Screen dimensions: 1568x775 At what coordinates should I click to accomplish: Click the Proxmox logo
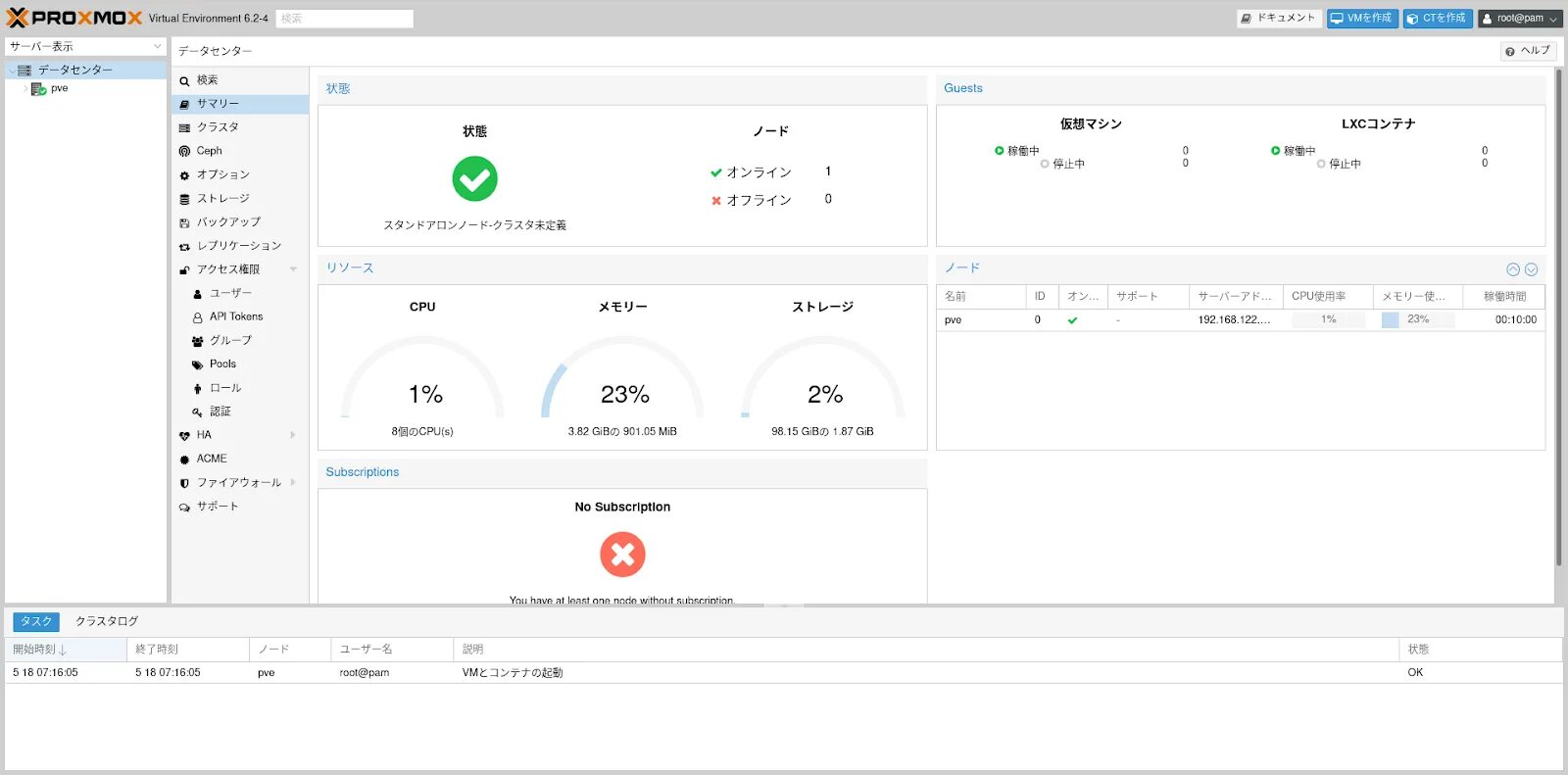(x=74, y=18)
